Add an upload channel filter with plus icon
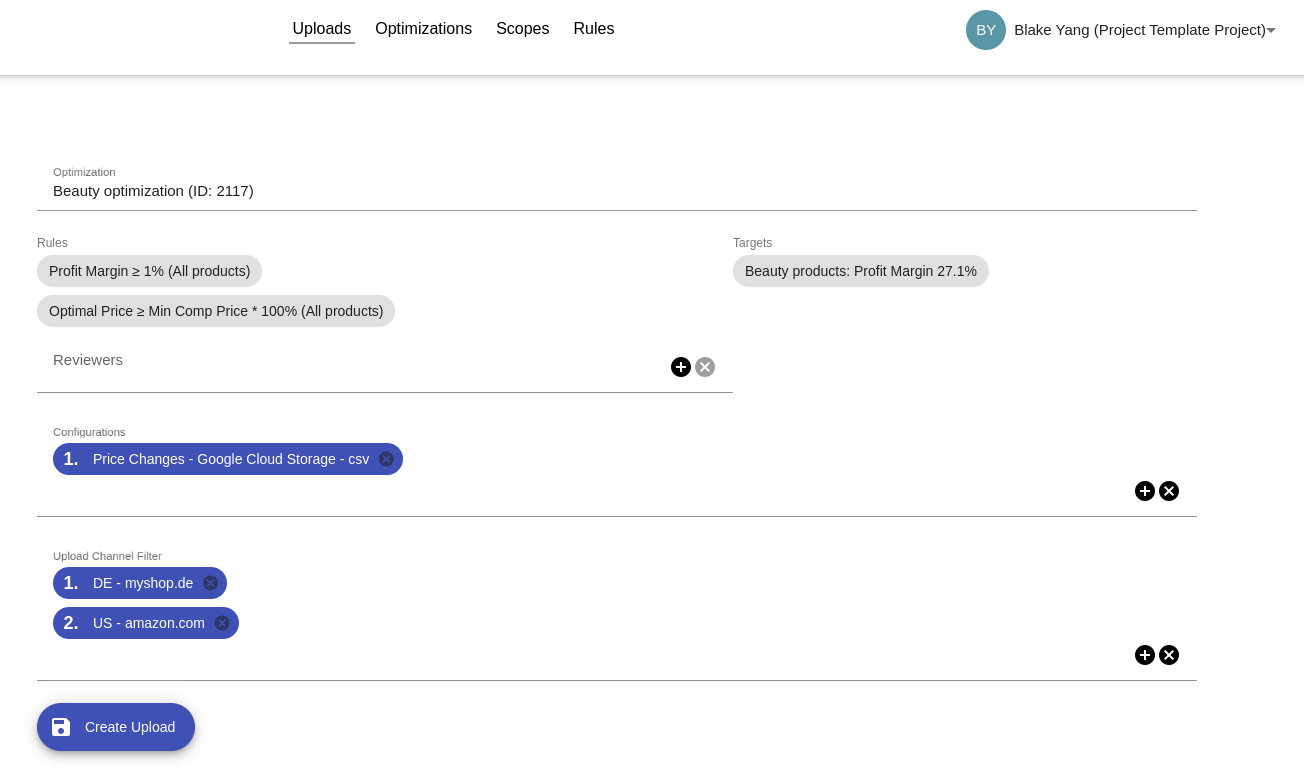Viewport: 1304px width, 773px height. pos(1145,655)
